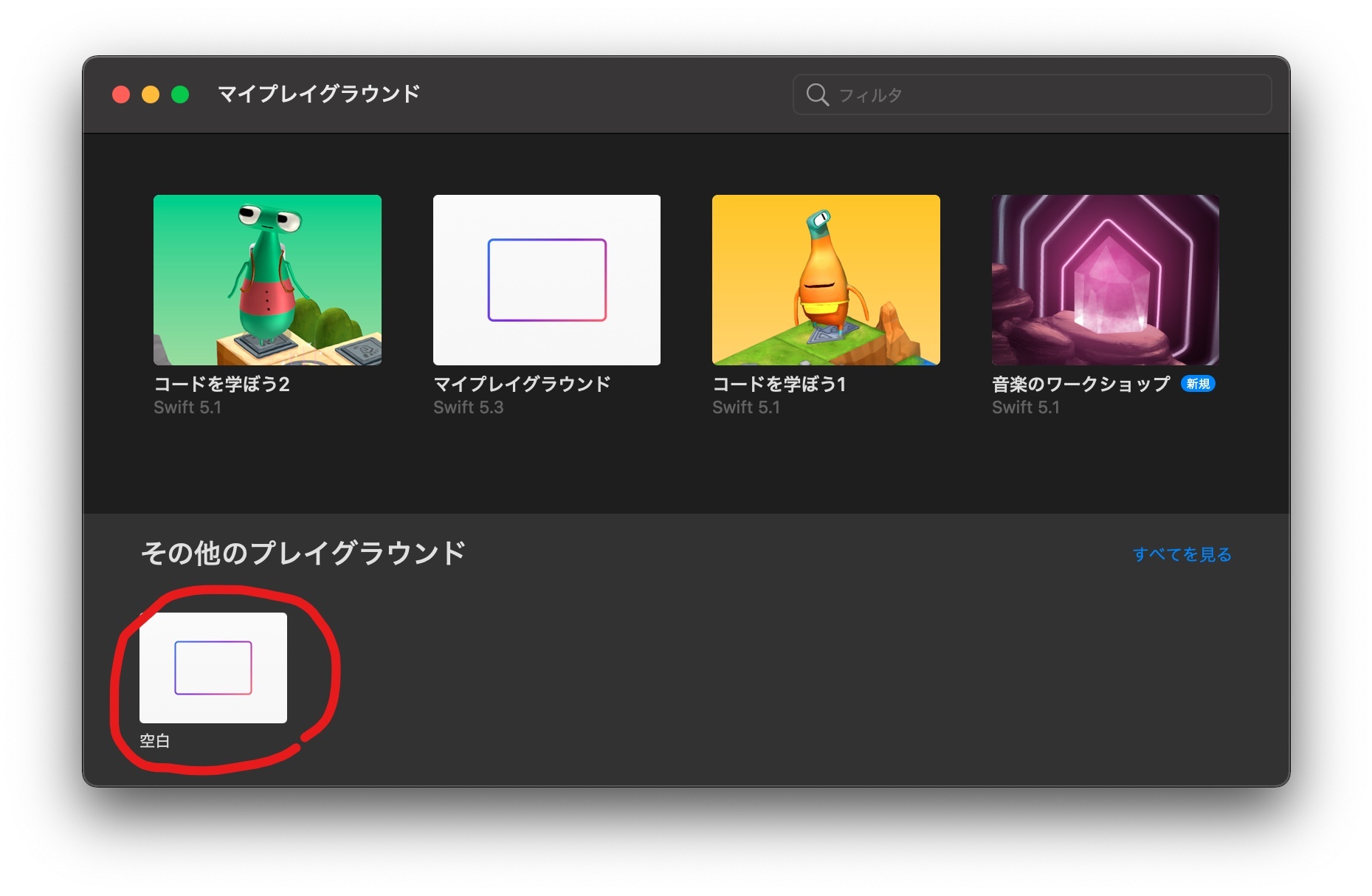Screen dimensions: 1372x896
Task: Minimize the window with the yellow button
Action: click(x=151, y=94)
